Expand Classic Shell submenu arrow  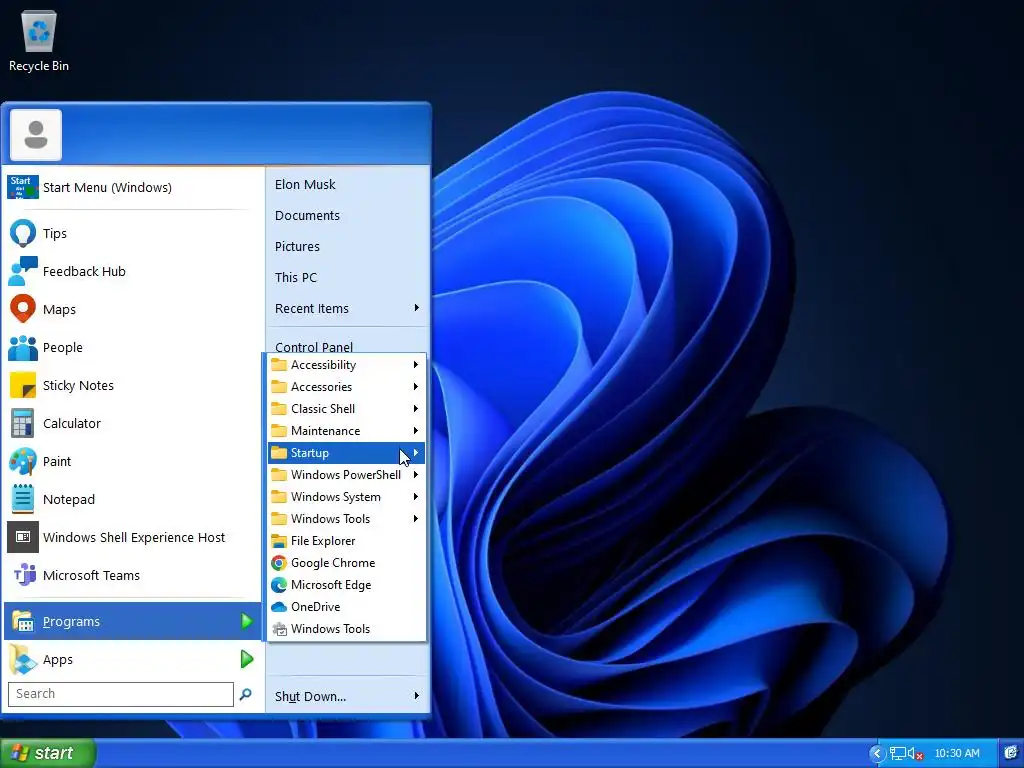point(415,409)
